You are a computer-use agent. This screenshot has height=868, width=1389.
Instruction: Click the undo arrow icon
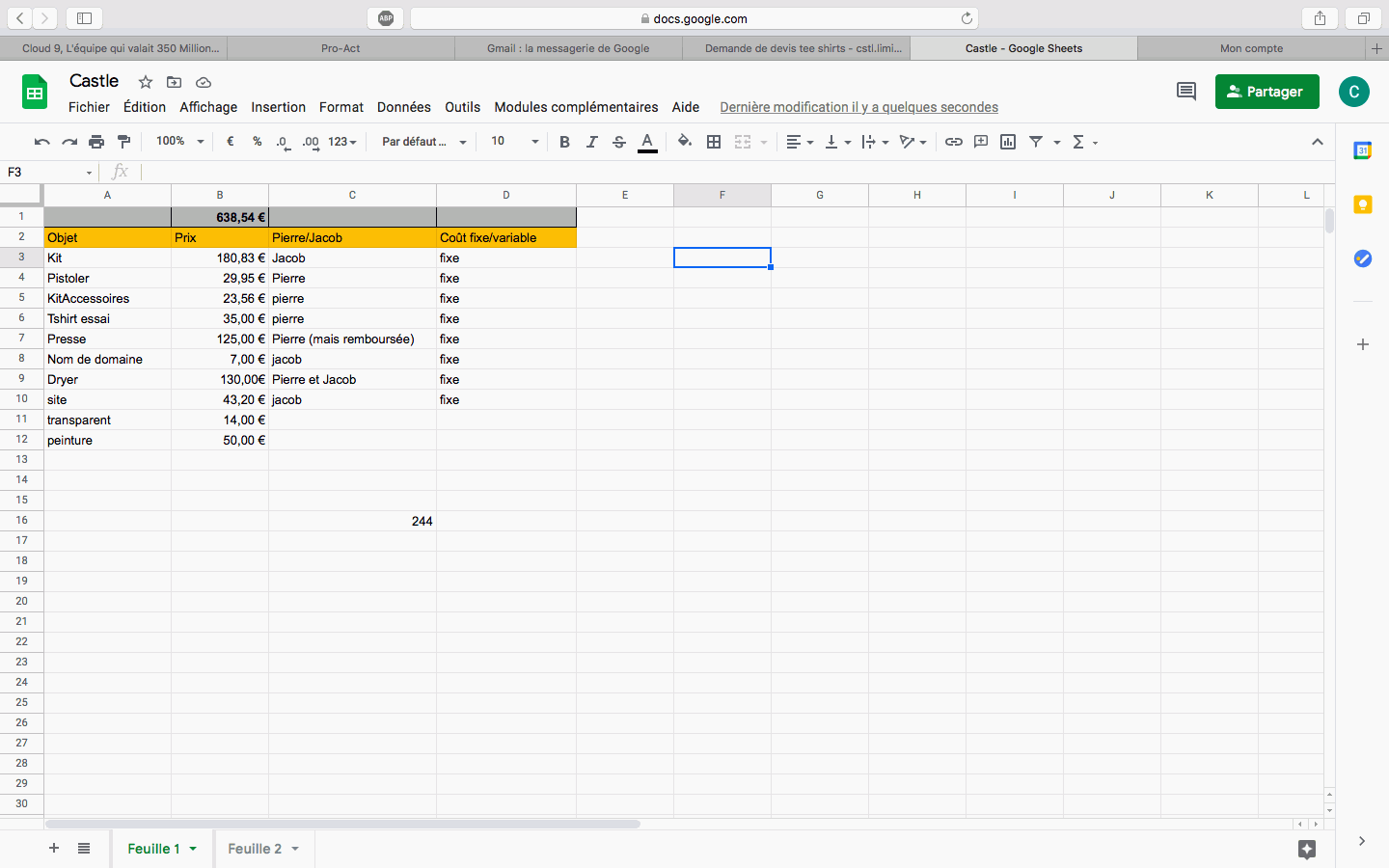(41, 142)
